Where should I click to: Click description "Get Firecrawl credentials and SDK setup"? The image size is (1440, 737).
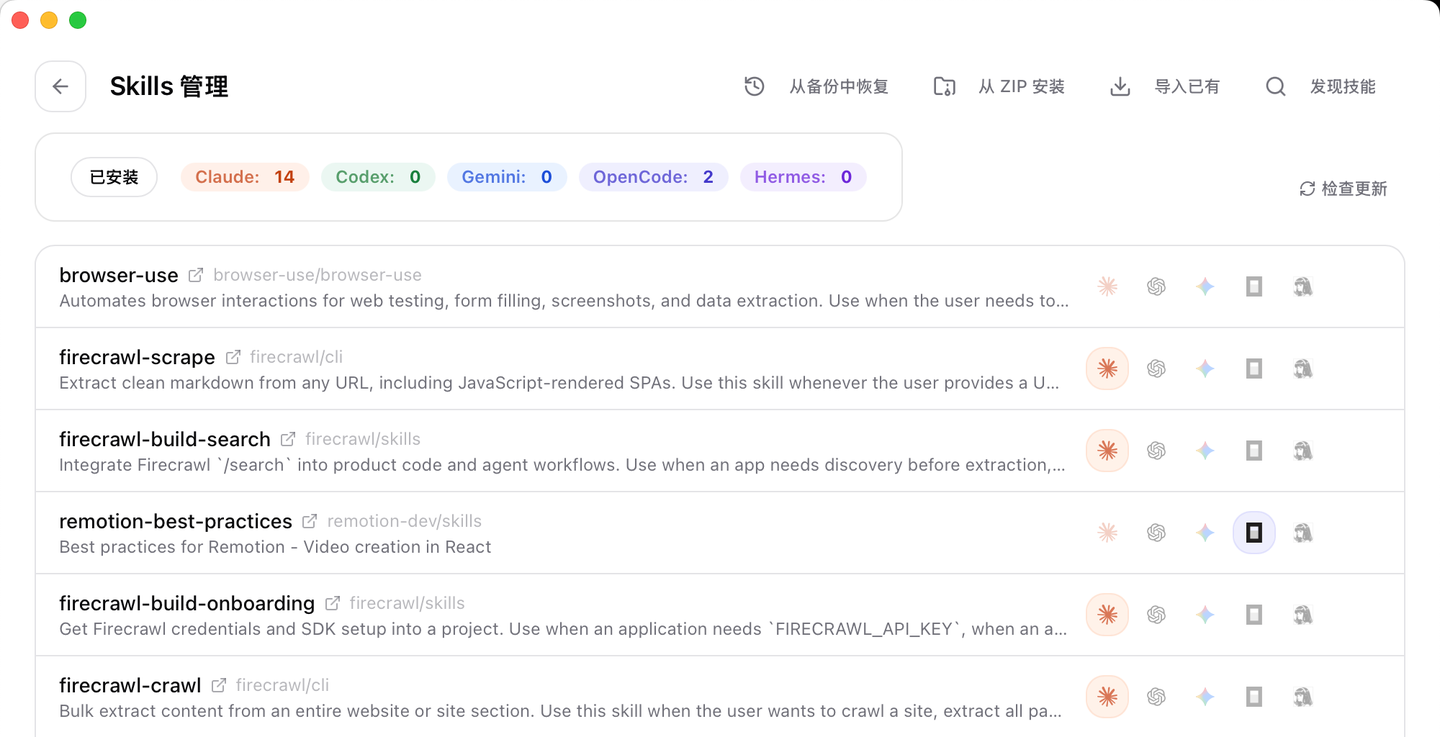tap(563, 629)
